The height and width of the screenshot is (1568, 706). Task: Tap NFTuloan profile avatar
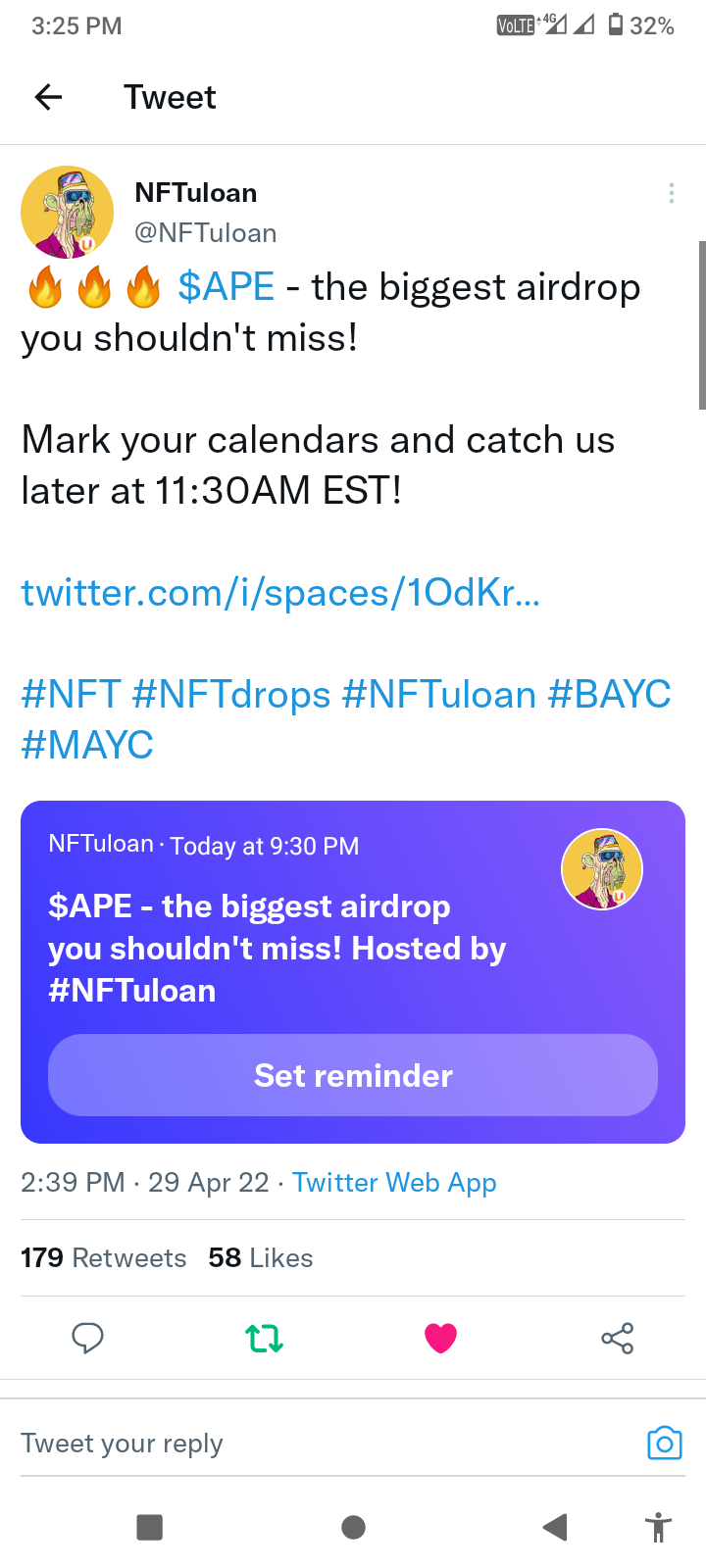click(x=67, y=212)
